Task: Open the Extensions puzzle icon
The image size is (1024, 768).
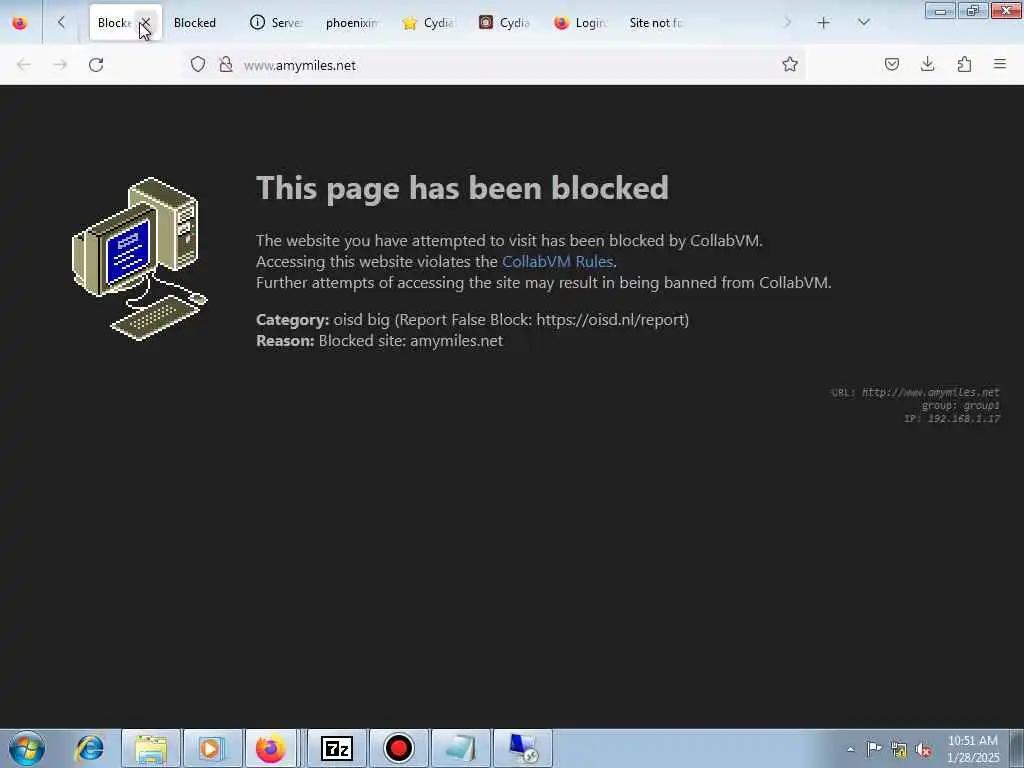Action: point(964,64)
